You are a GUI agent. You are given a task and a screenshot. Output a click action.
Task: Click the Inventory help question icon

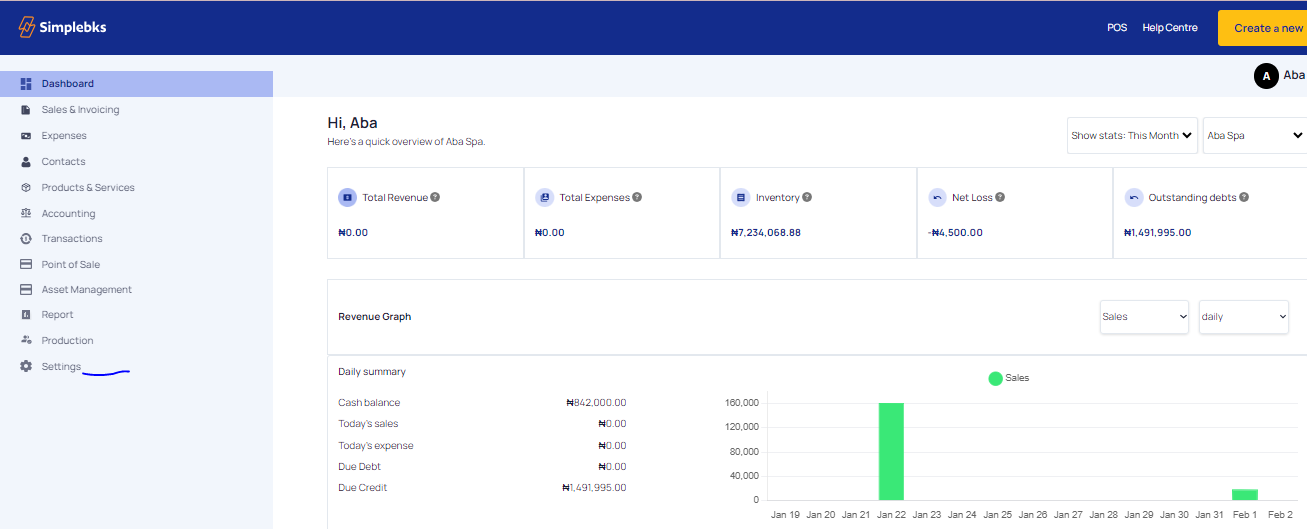(x=807, y=197)
